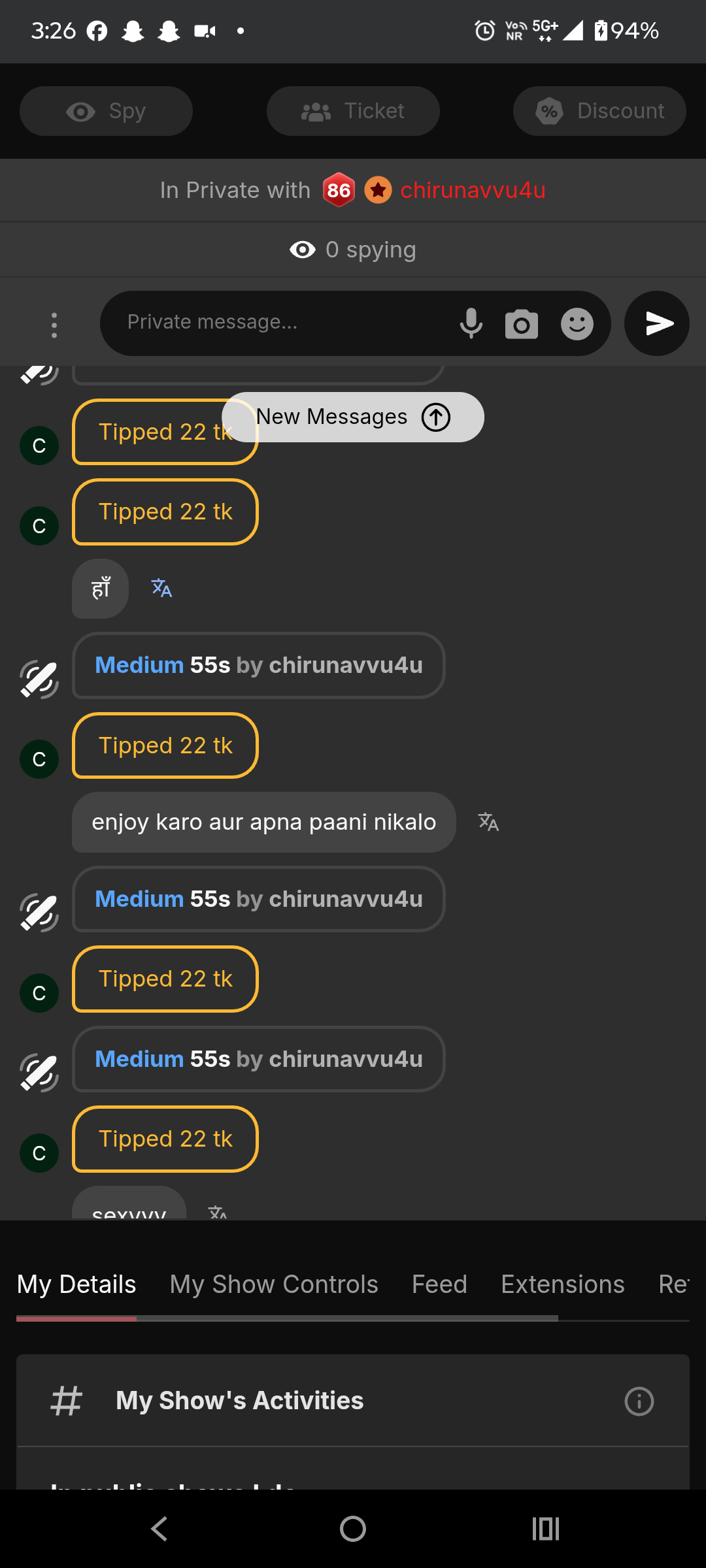The image size is (706, 1568).
Task: Open the camera attachment icon
Action: pyautogui.click(x=521, y=324)
